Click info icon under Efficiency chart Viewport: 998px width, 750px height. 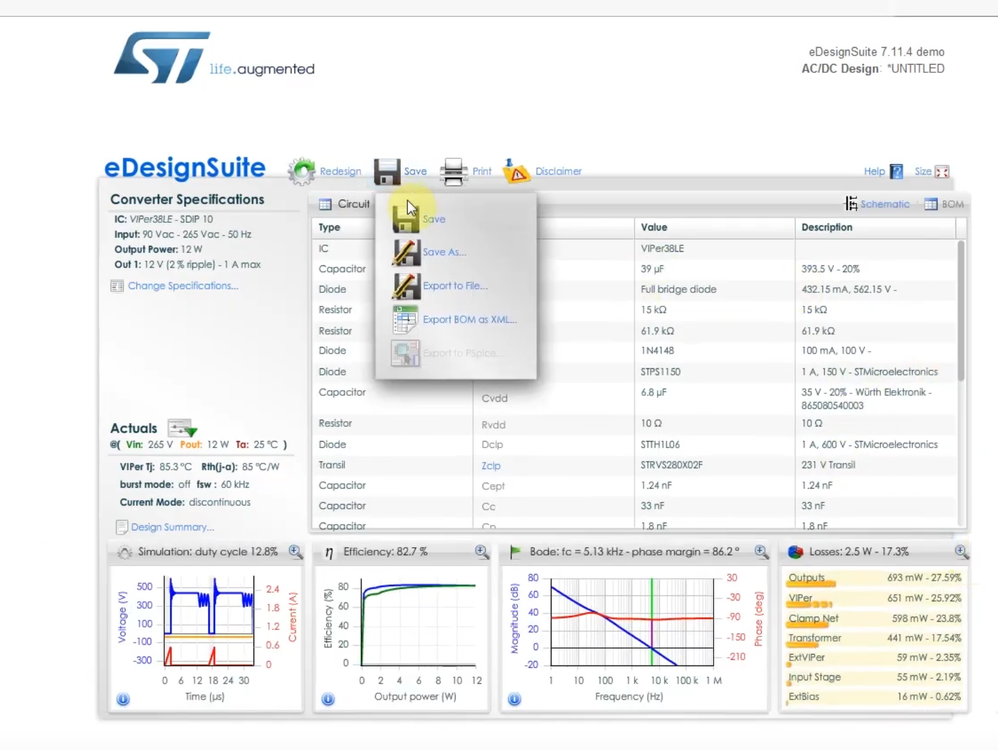tap(328, 699)
